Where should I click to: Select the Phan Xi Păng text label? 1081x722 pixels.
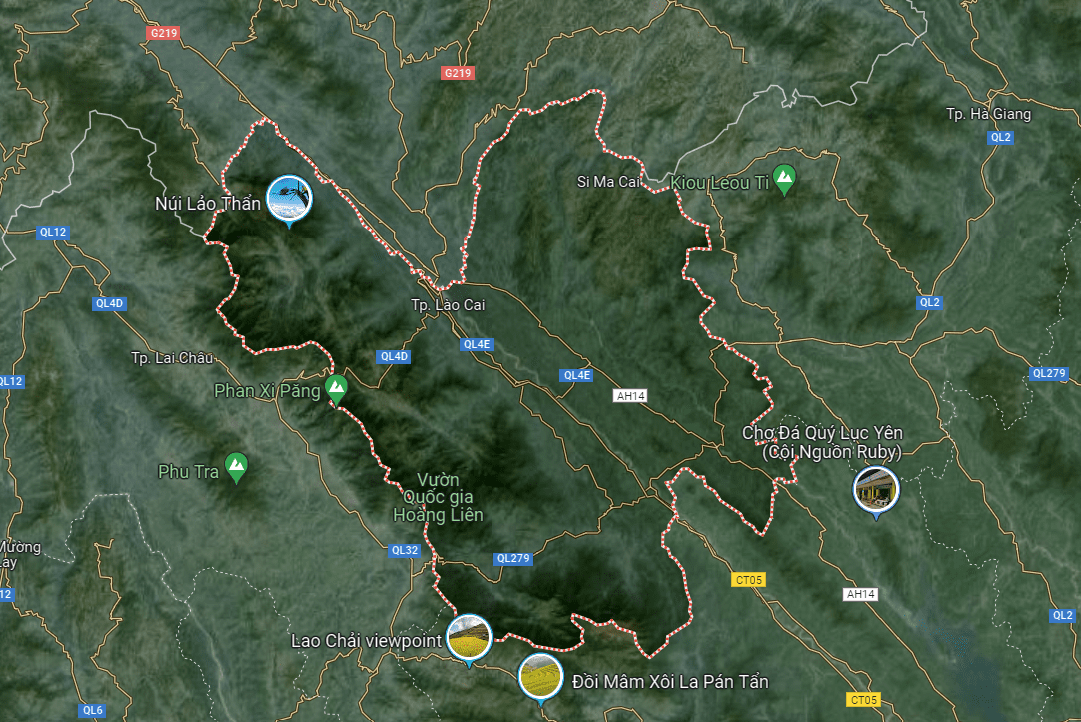click(267, 391)
